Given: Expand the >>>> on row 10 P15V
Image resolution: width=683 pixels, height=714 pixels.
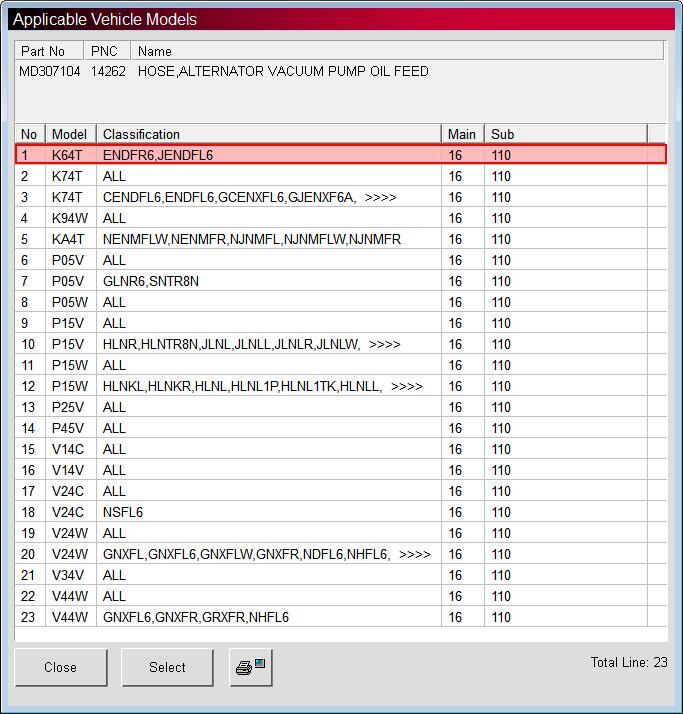Looking at the screenshot, I should click(385, 345).
